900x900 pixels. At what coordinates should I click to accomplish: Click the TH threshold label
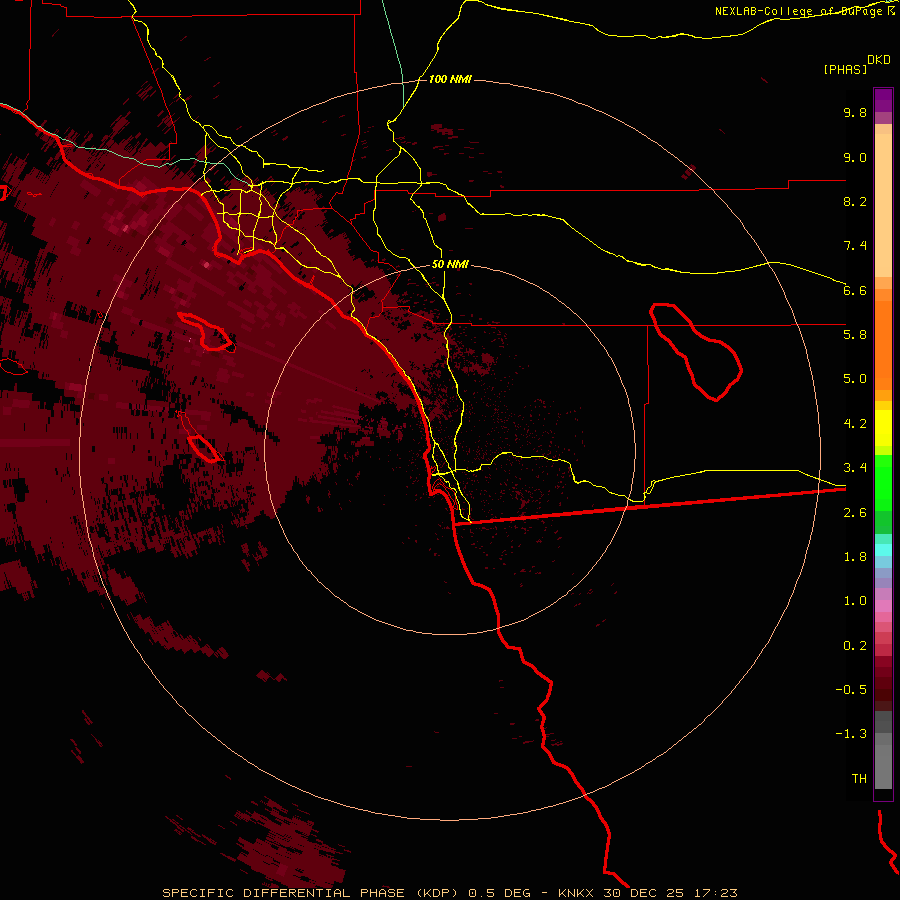(859, 779)
